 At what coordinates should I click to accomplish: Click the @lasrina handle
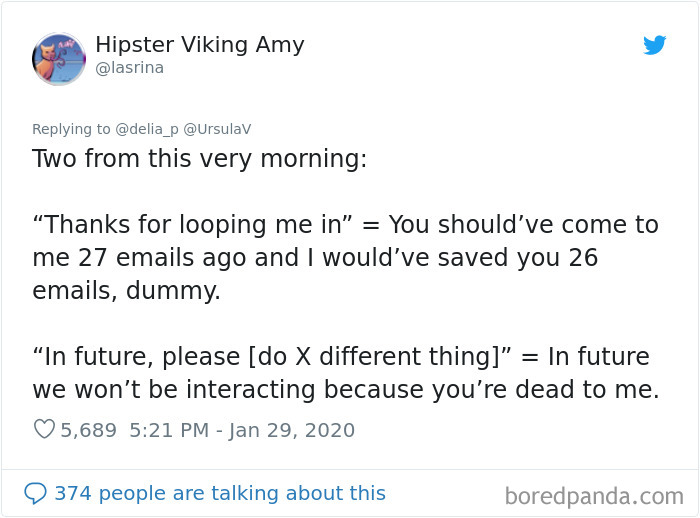click(x=129, y=68)
